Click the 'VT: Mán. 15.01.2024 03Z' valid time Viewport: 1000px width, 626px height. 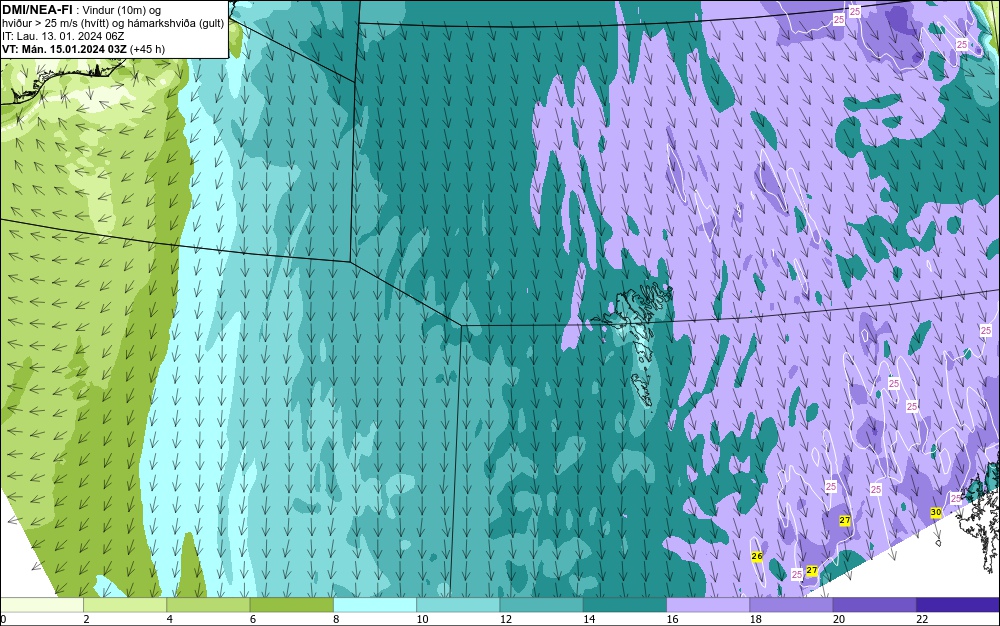64,48
